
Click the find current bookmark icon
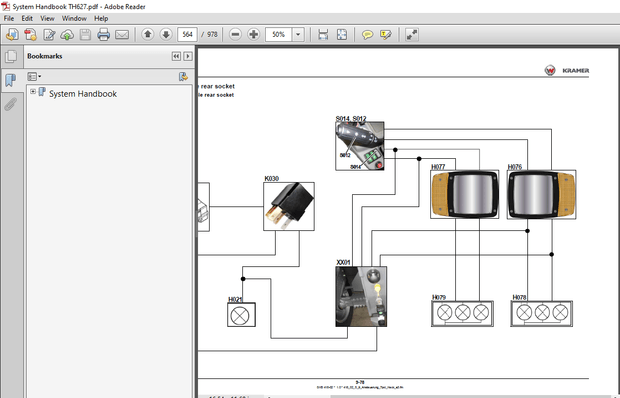pos(183,76)
